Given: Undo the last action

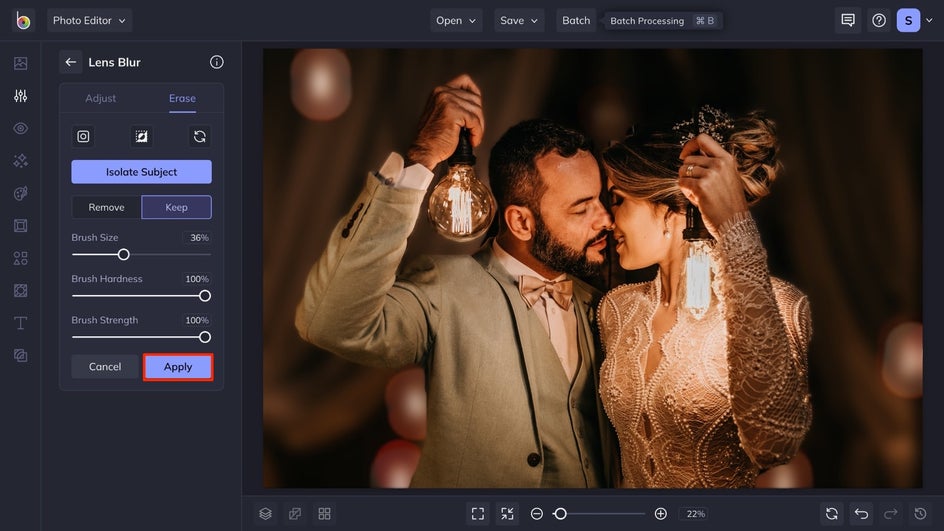Looking at the screenshot, I should 862,514.
